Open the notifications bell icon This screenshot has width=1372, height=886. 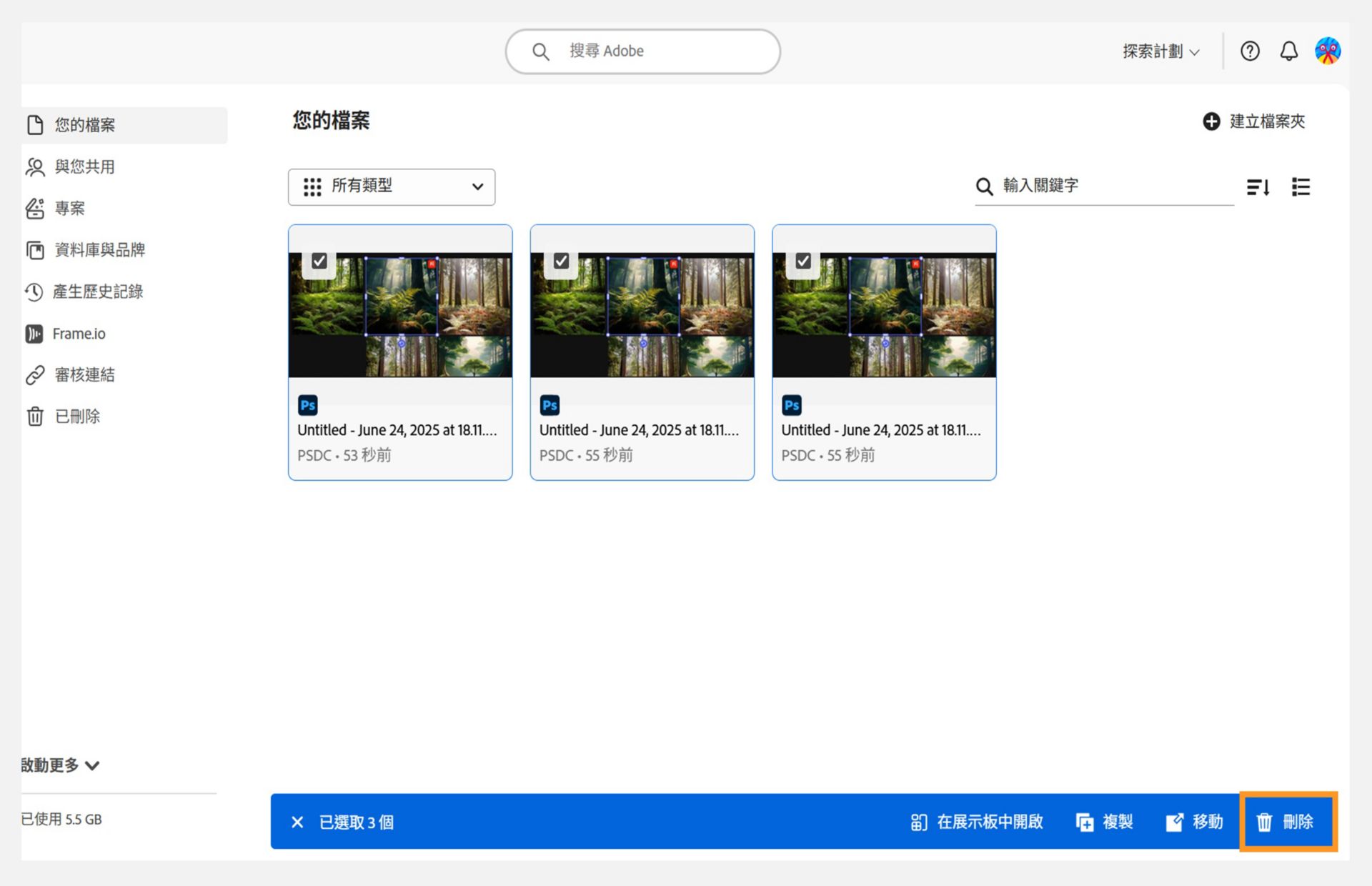pyautogui.click(x=1288, y=51)
